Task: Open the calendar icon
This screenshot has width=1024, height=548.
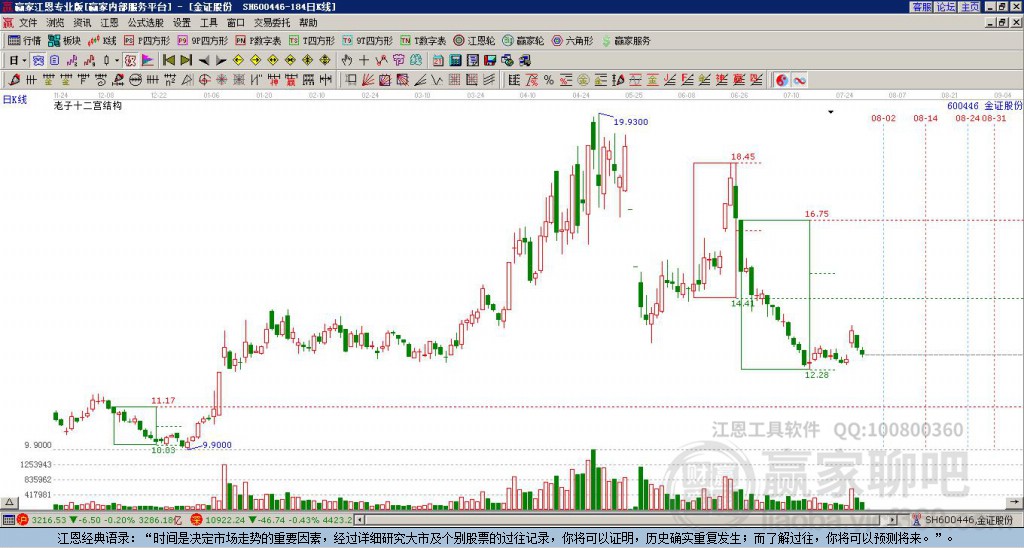Action: (438, 60)
